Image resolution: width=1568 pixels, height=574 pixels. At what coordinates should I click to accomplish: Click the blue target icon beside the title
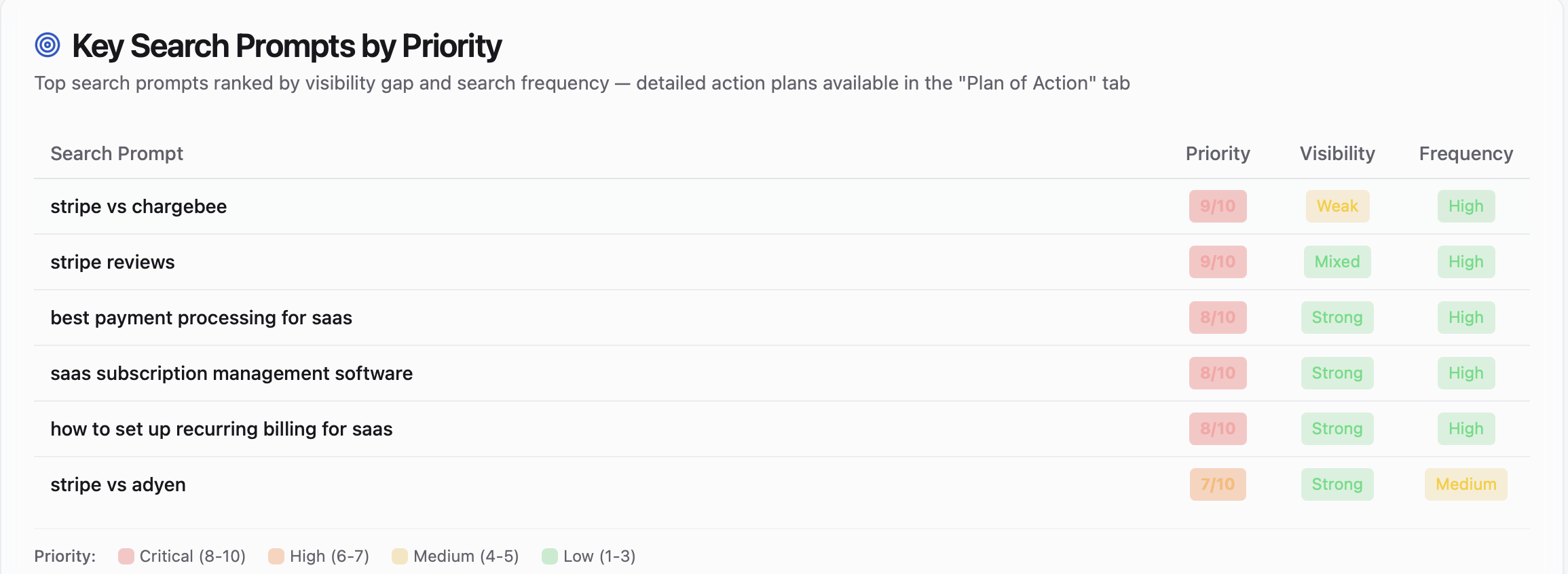click(x=48, y=45)
